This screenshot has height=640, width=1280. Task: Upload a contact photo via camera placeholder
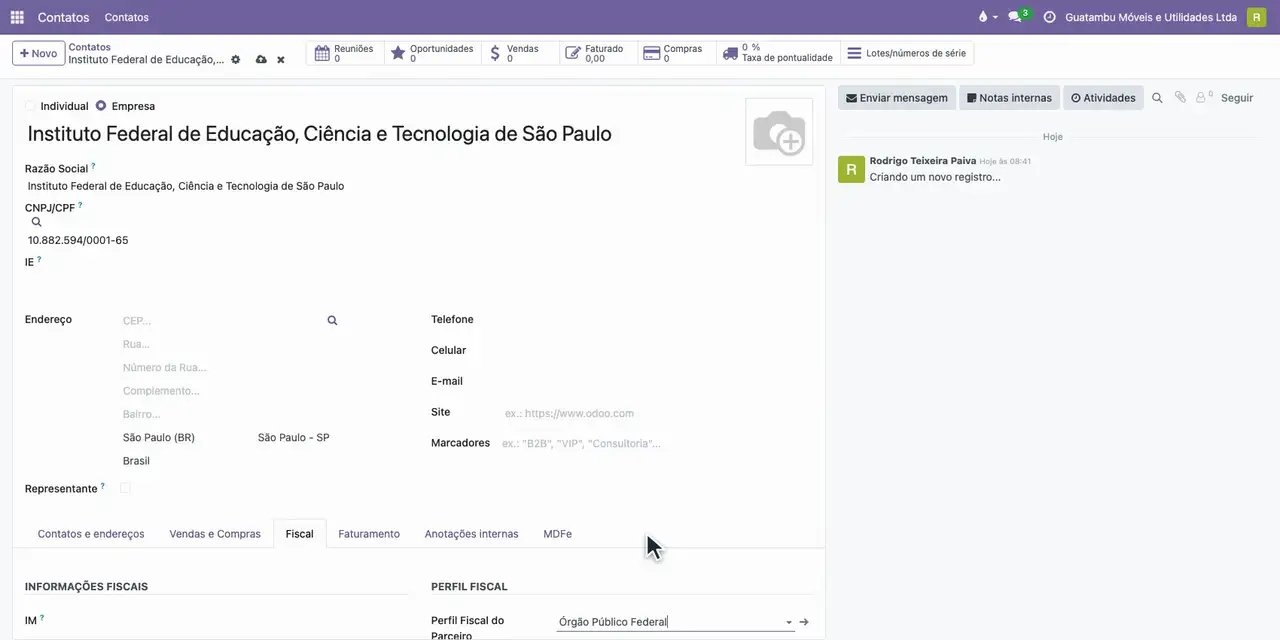click(x=779, y=132)
